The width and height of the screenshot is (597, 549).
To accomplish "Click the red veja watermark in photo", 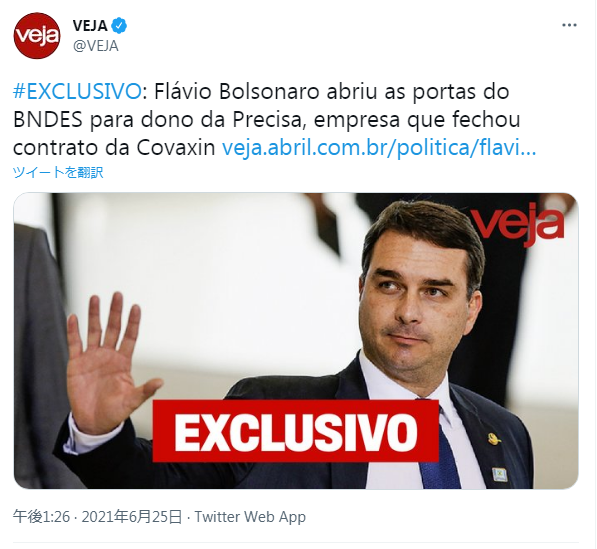I will pyautogui.click(x=517, y=224).
